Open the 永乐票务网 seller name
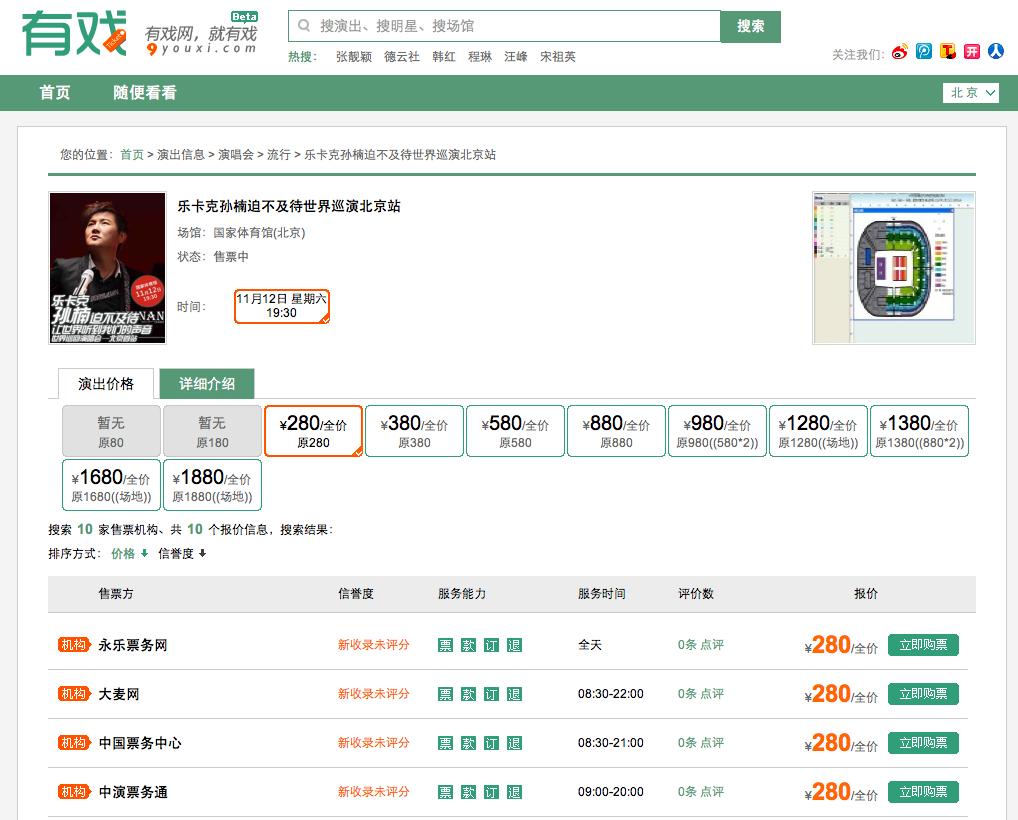1018x820 pixels. (x=133, y=645)
